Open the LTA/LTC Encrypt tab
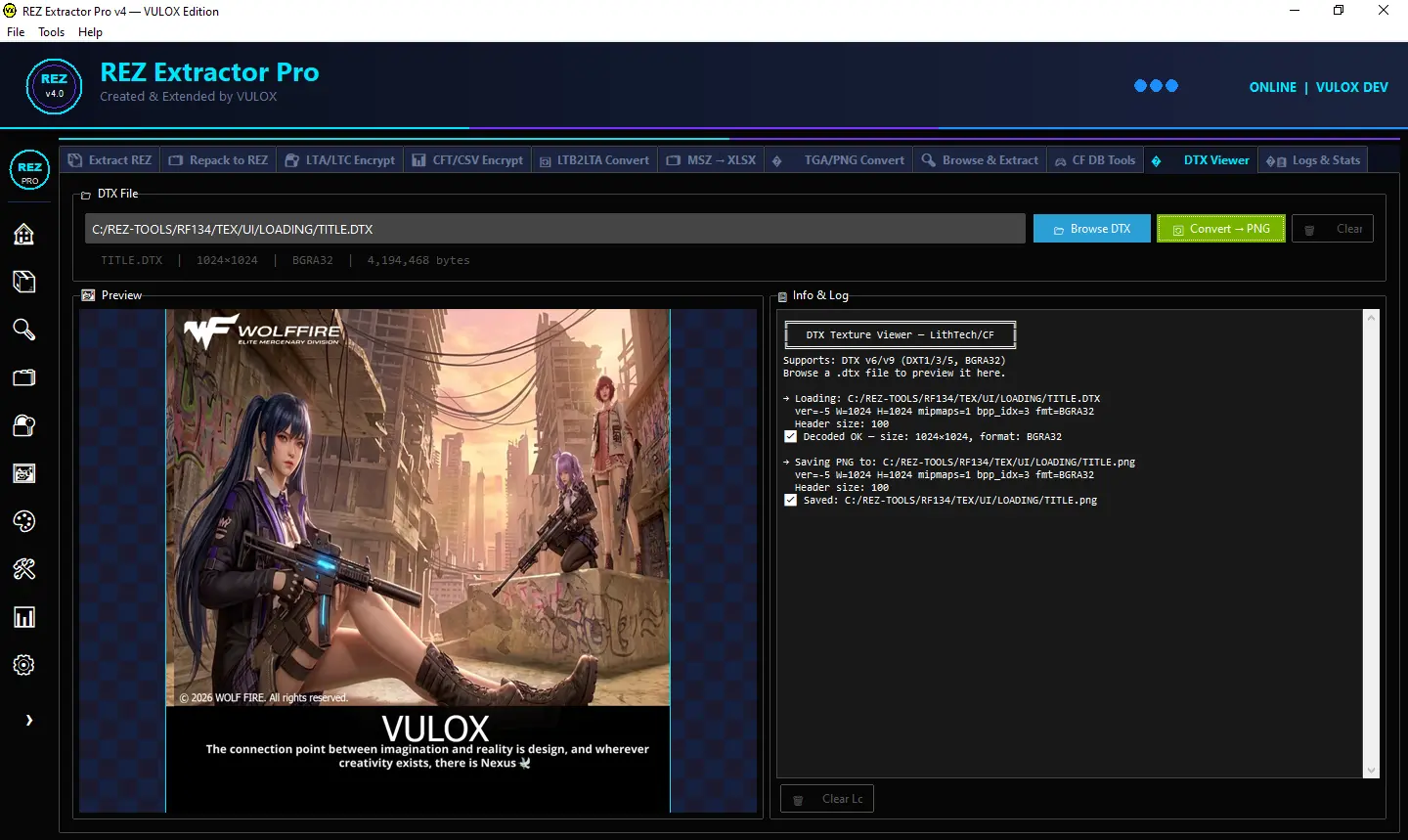Viewport: 1408px width, 840px height. coord(340,160)
